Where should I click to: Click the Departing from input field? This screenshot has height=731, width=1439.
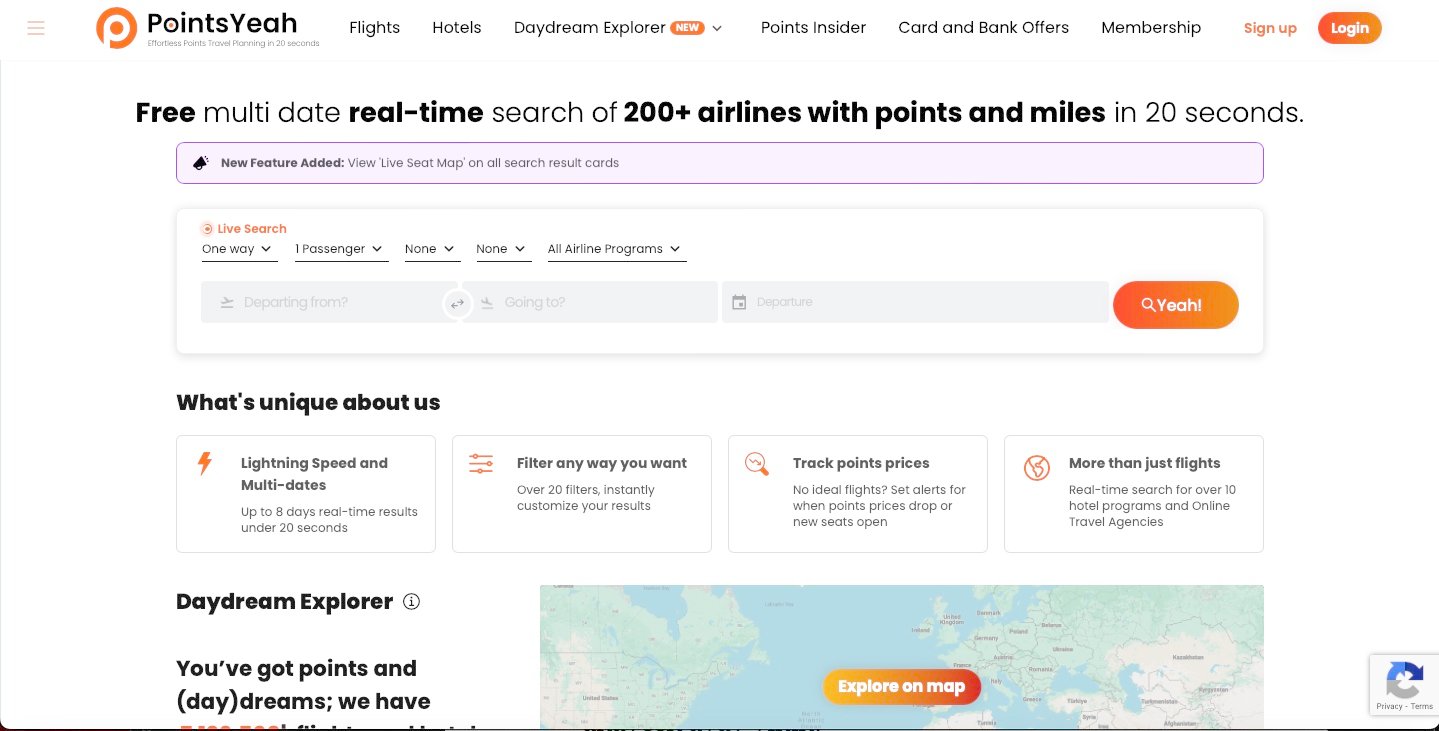330,302
